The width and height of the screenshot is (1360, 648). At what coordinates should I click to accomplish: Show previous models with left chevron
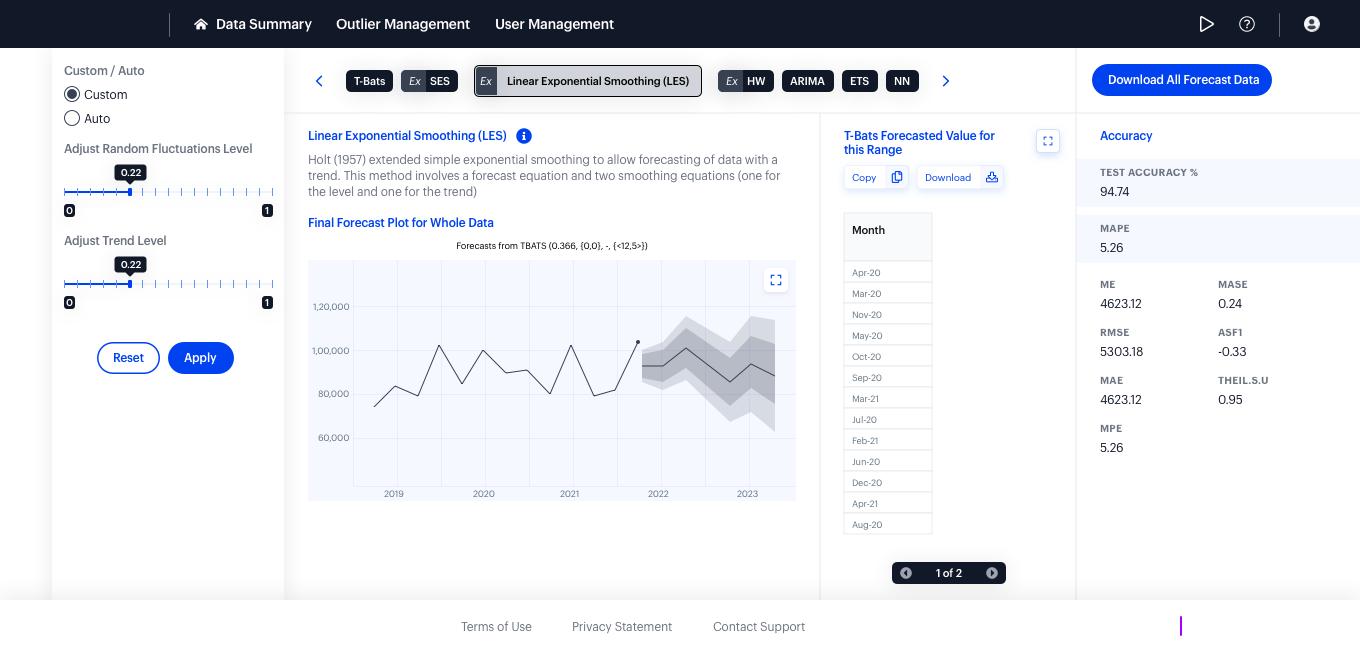pos(319,81)
